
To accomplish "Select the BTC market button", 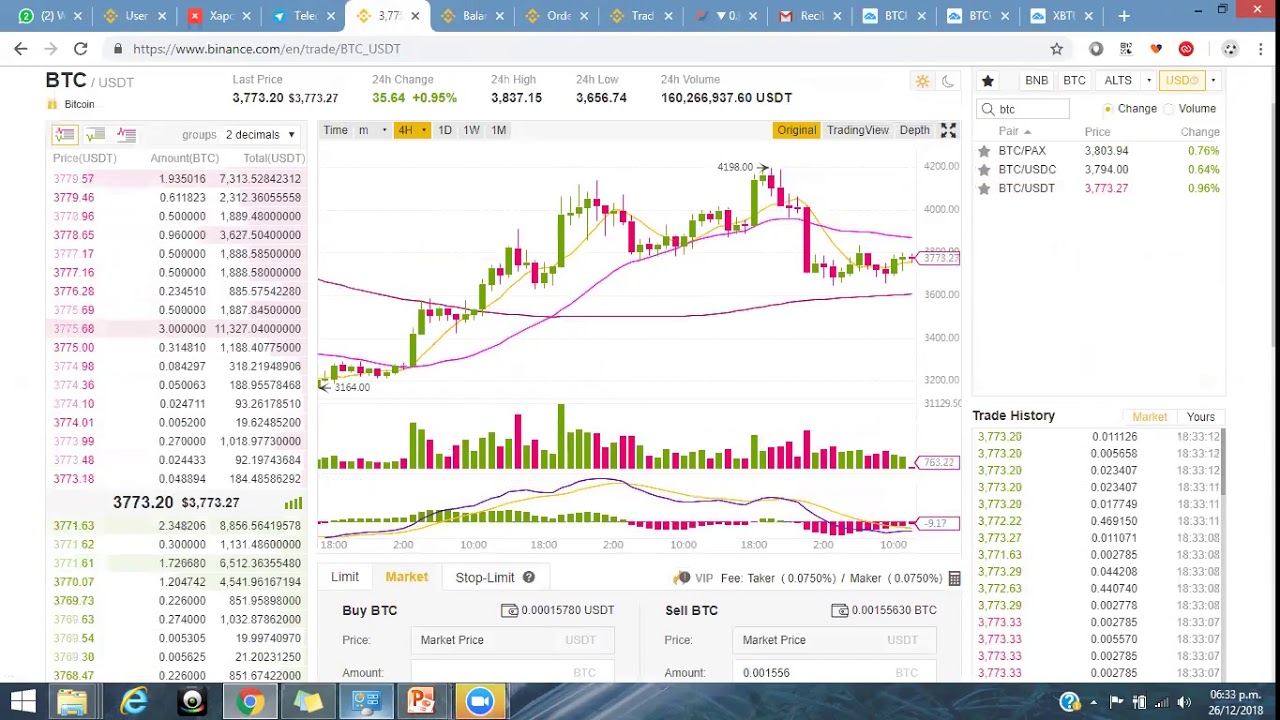I will [x=1074, y=81].
